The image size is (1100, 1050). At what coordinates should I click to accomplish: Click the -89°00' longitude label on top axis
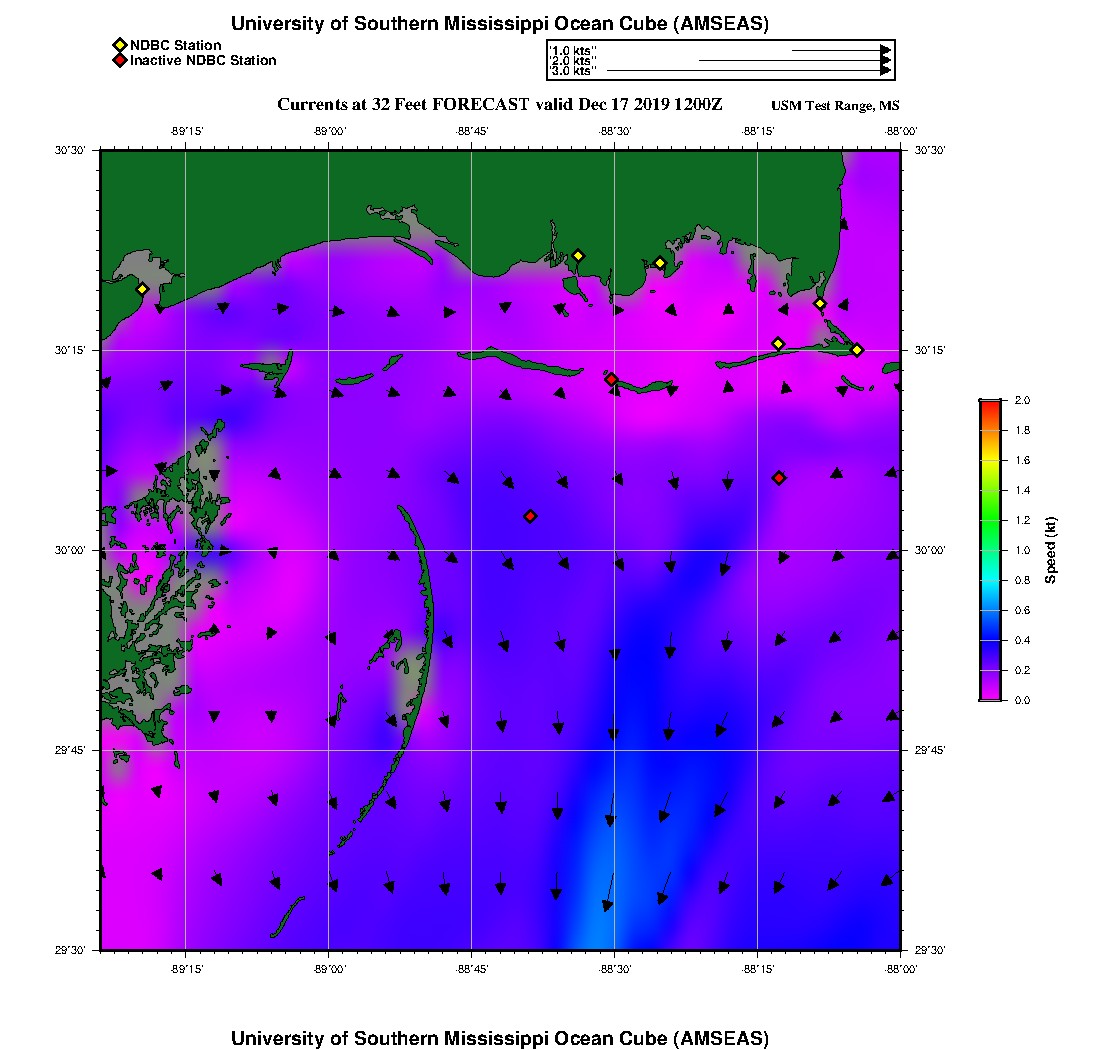point(329,130)
